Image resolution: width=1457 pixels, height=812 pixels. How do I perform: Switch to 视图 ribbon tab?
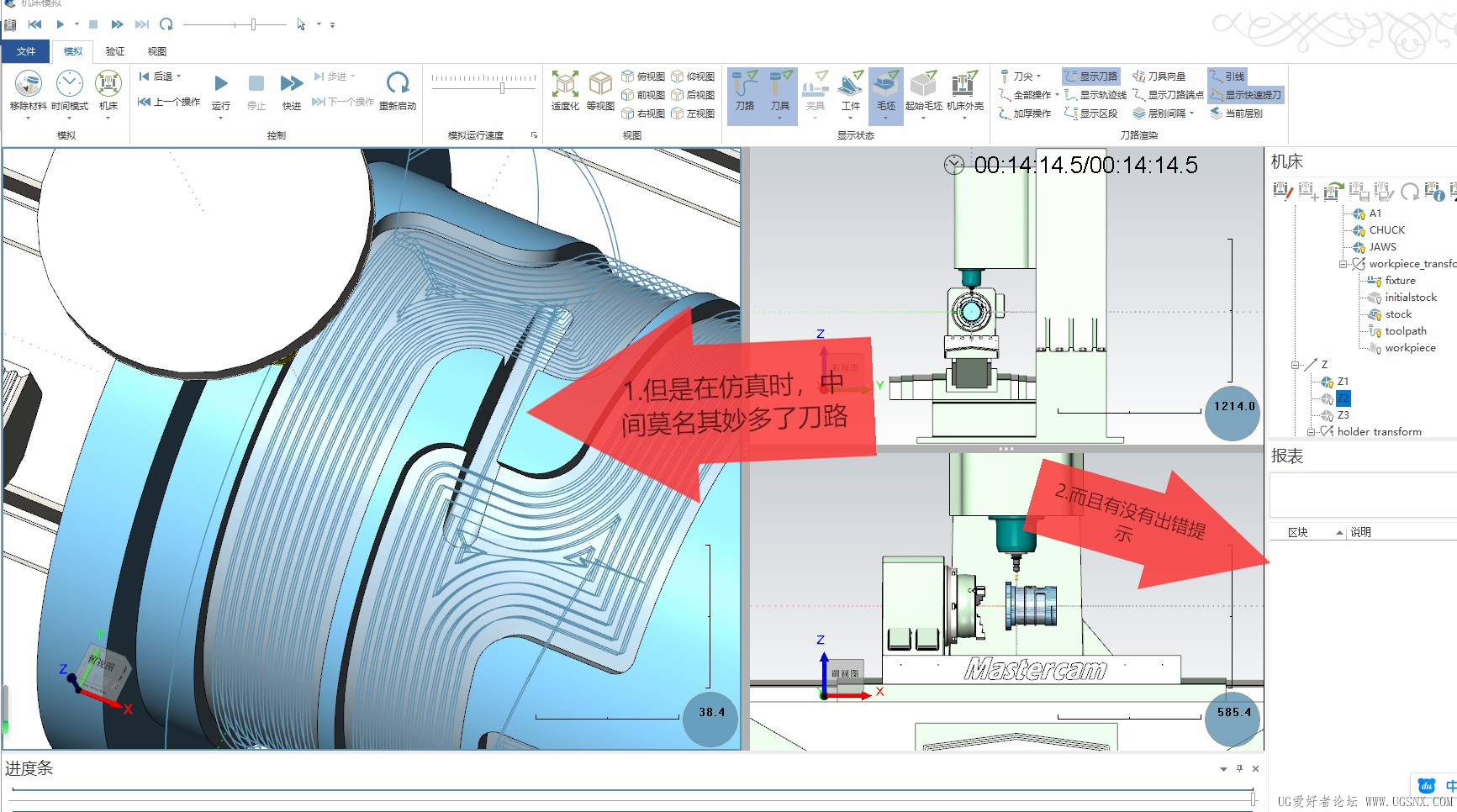(157, 51)
